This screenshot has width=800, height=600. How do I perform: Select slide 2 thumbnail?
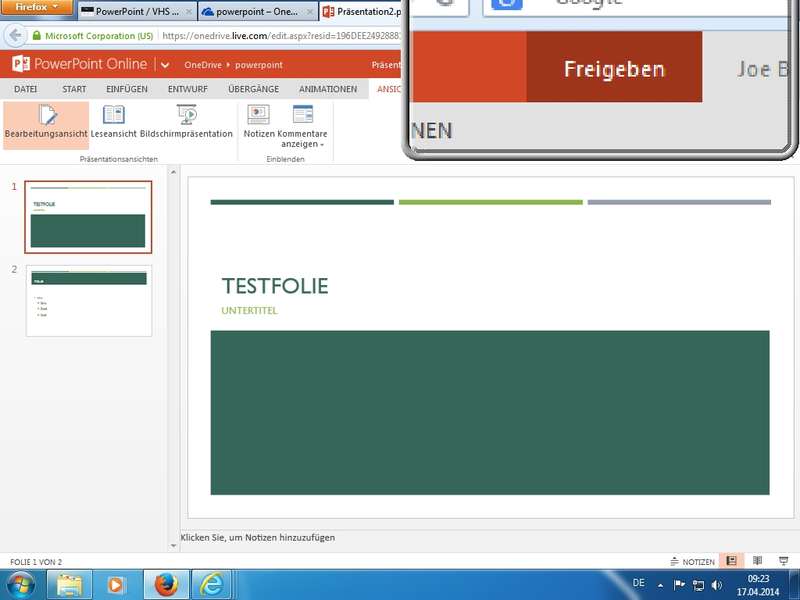click(x=89, y=301)
